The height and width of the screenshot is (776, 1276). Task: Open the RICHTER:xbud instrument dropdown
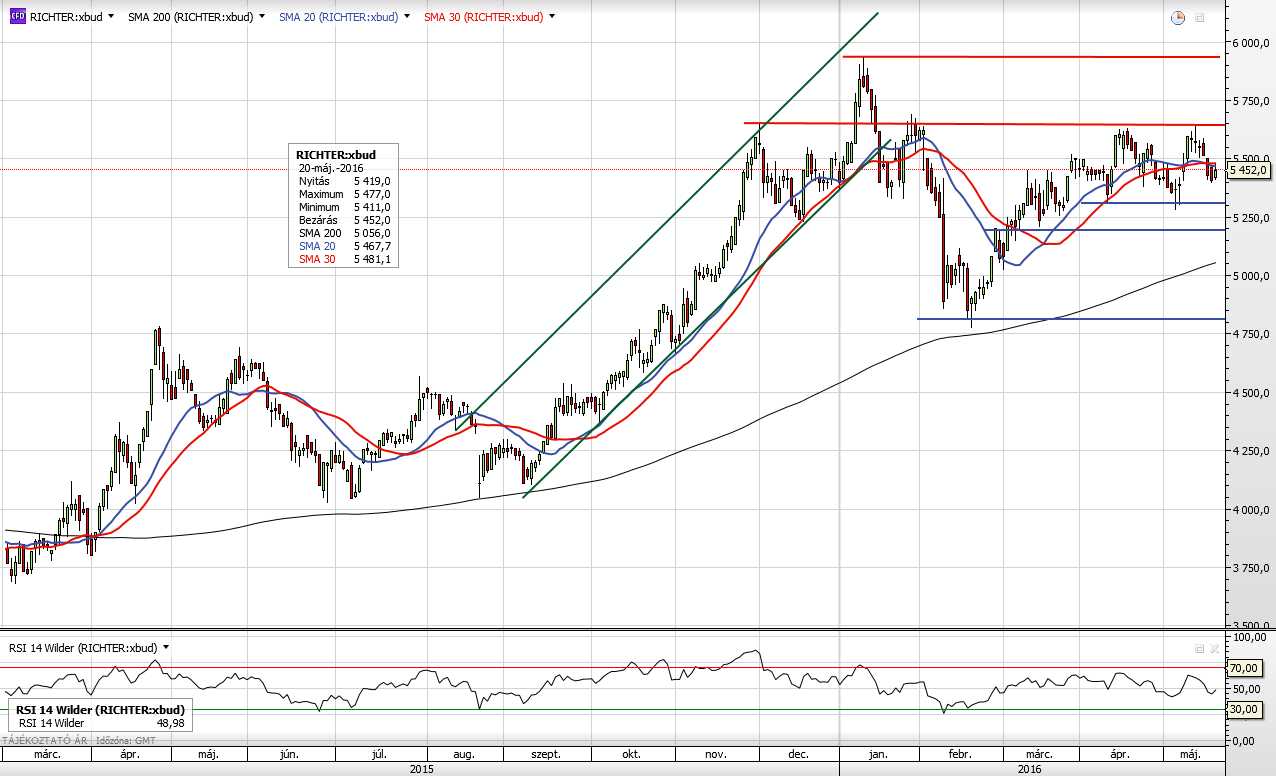click(x=110, y=17)
